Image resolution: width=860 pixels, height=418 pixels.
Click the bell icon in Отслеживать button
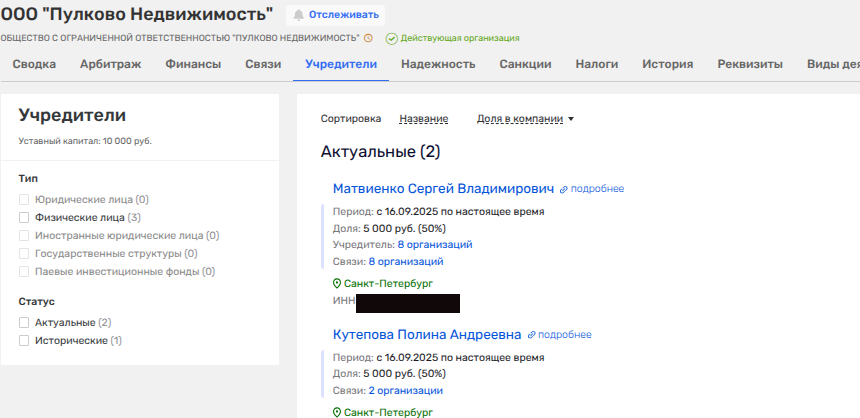299,15
